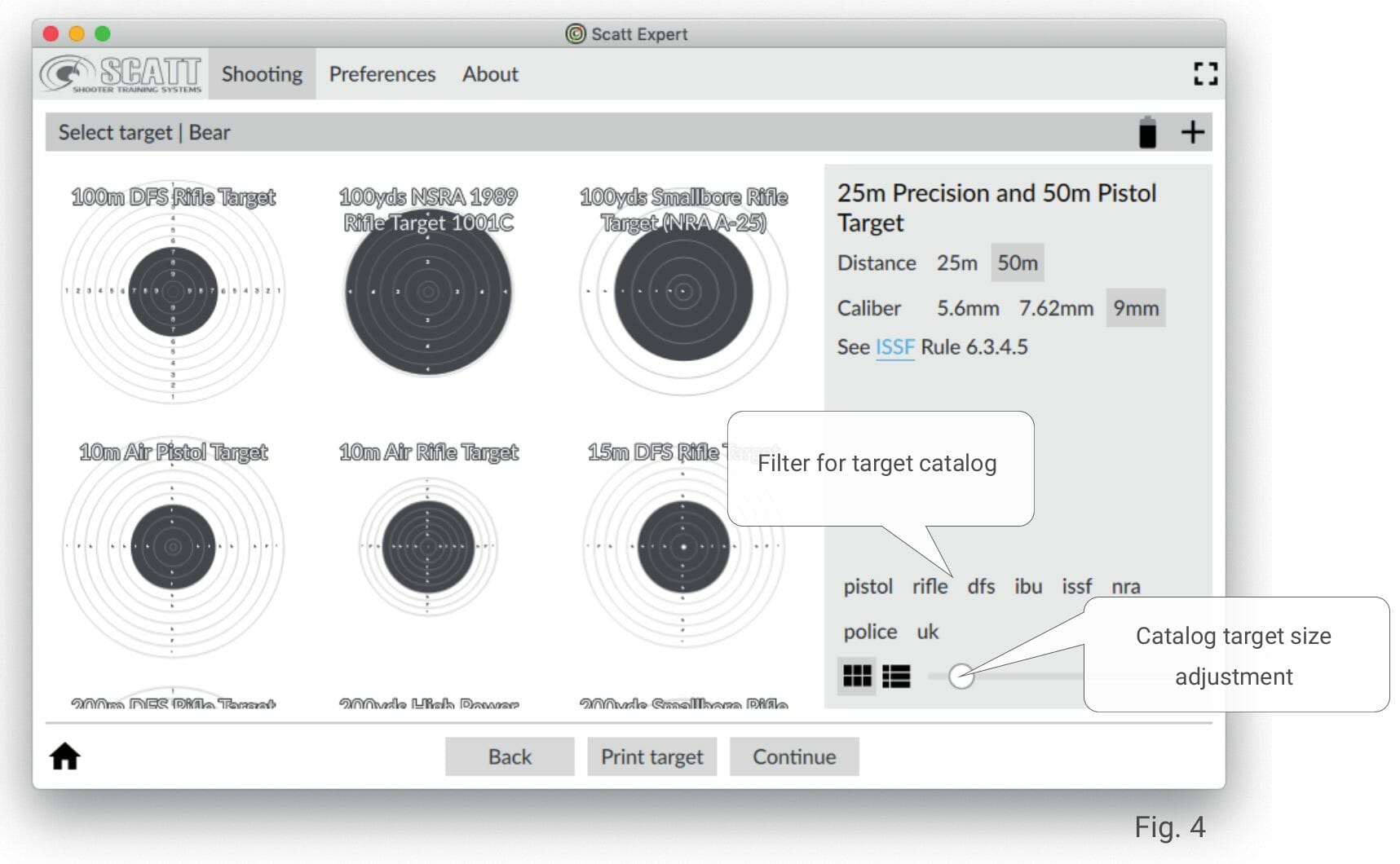Click Print target

click(651, 756)
